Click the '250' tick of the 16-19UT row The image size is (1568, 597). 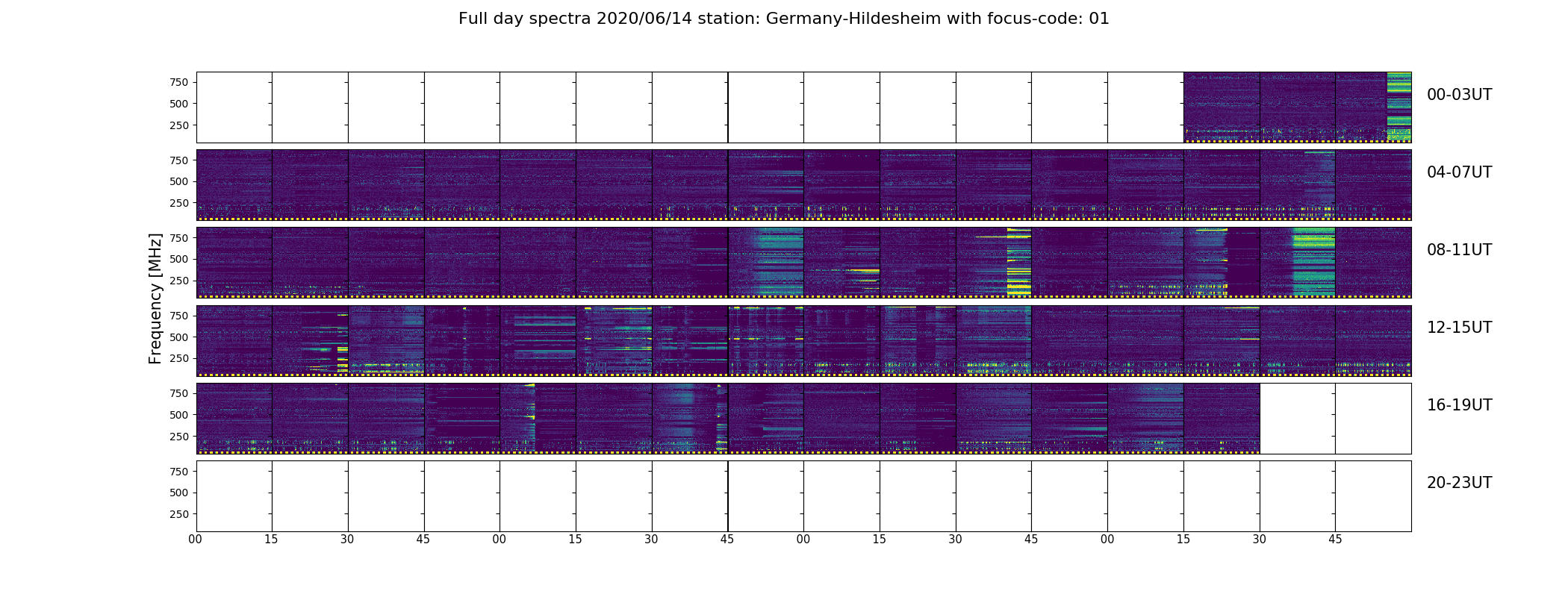(x=178, y=437)
